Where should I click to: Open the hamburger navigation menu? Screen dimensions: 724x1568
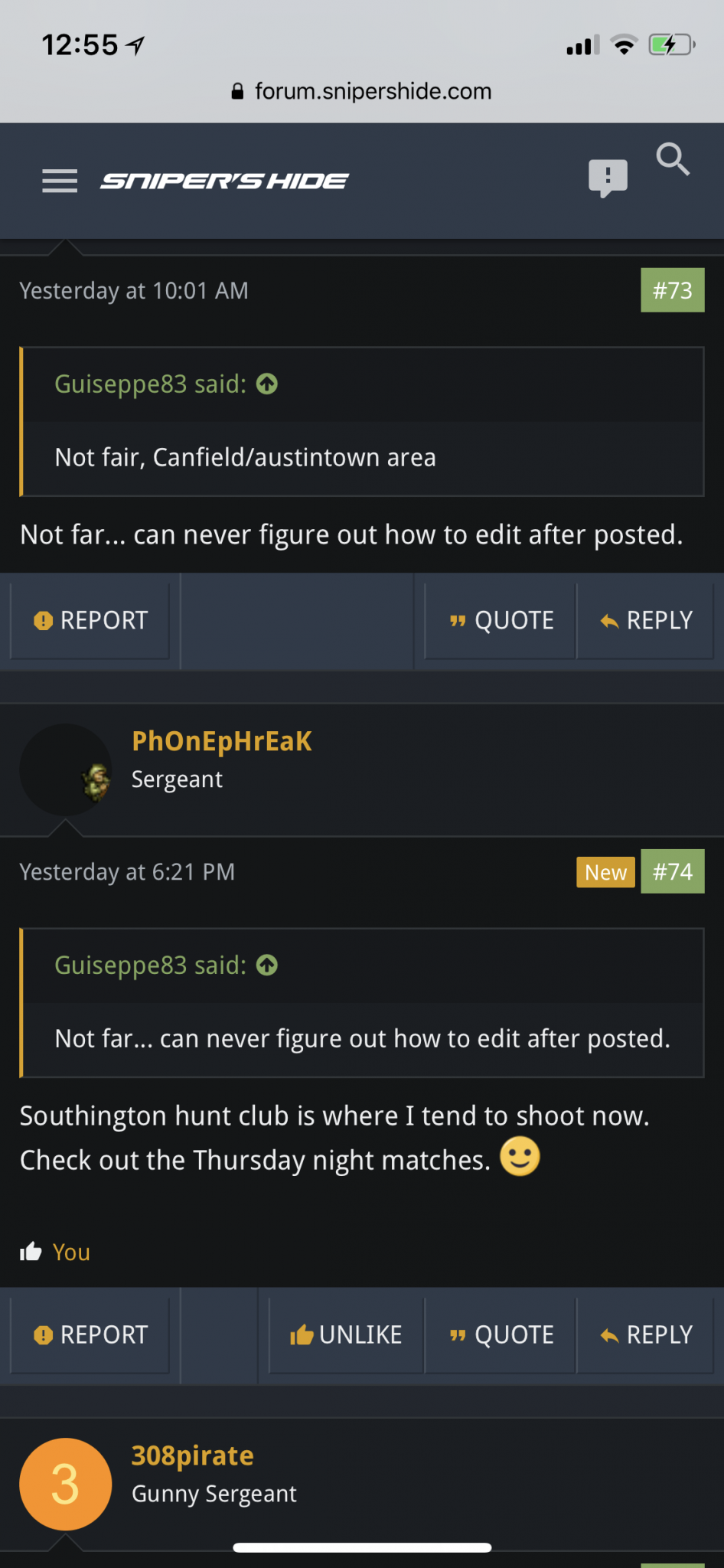pyautogui.click(x=60, y=181)
